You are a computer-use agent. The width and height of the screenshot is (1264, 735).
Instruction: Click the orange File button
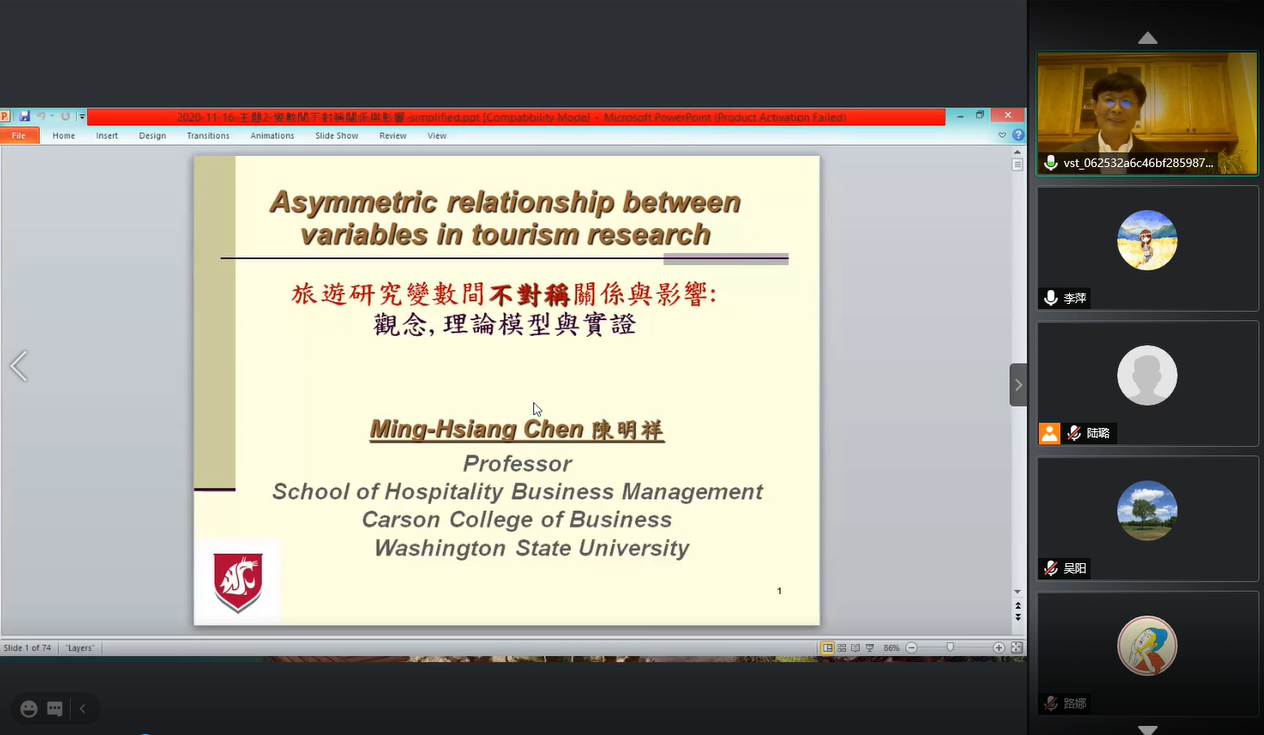(19, 136)
